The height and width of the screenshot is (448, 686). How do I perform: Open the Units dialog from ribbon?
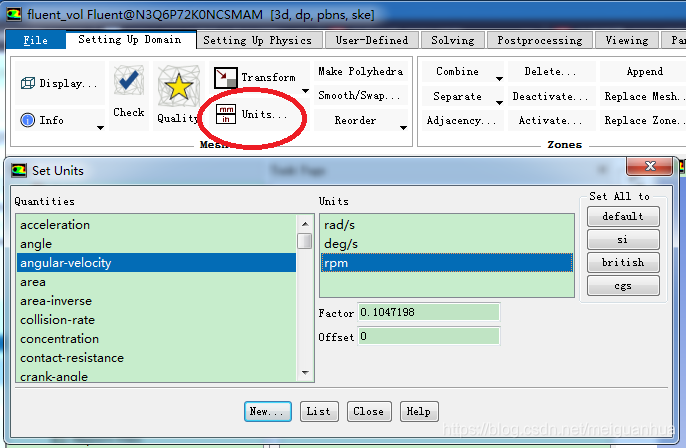click(252, 114)
